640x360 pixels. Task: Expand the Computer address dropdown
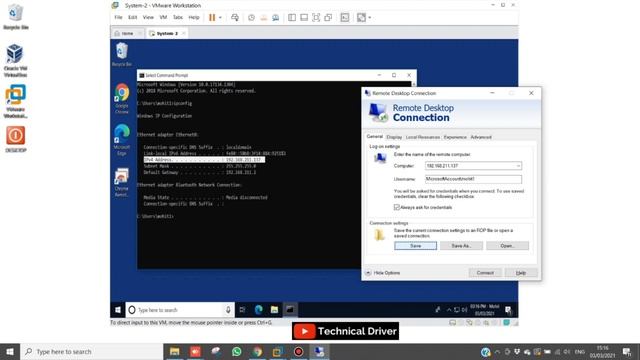(x=518, y=166)
